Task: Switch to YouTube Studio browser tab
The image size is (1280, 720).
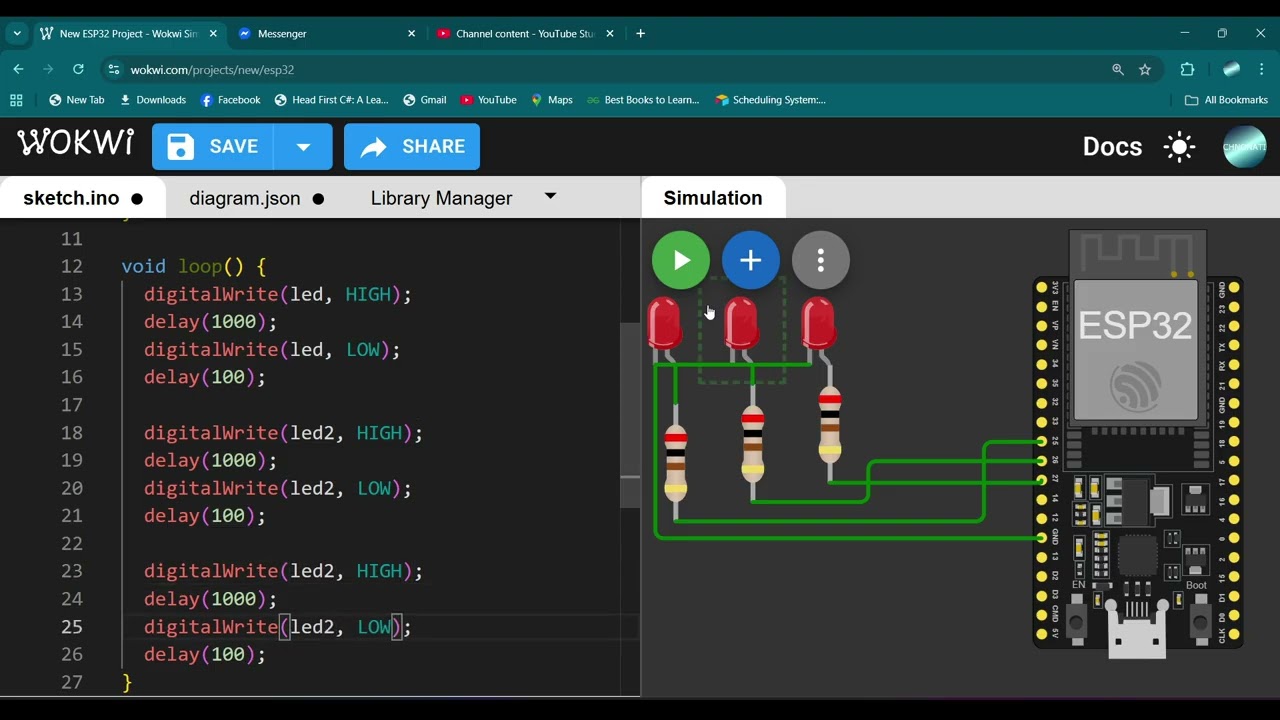Action: tap(524, 33)
